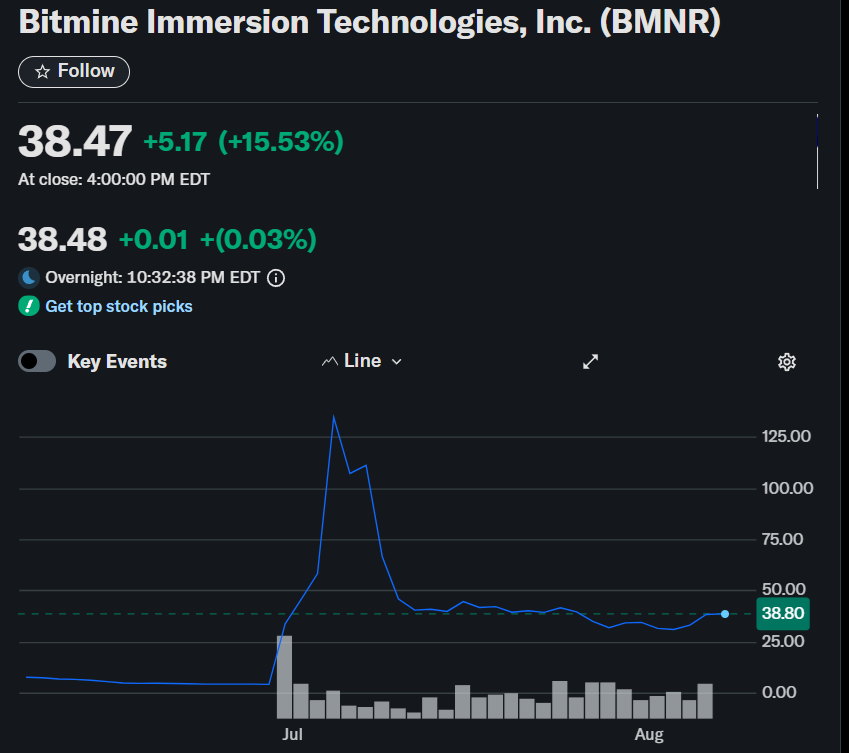Click the 75.00 axis value
Viewport: 849px width, 753px height.
[x=782, y=539]
